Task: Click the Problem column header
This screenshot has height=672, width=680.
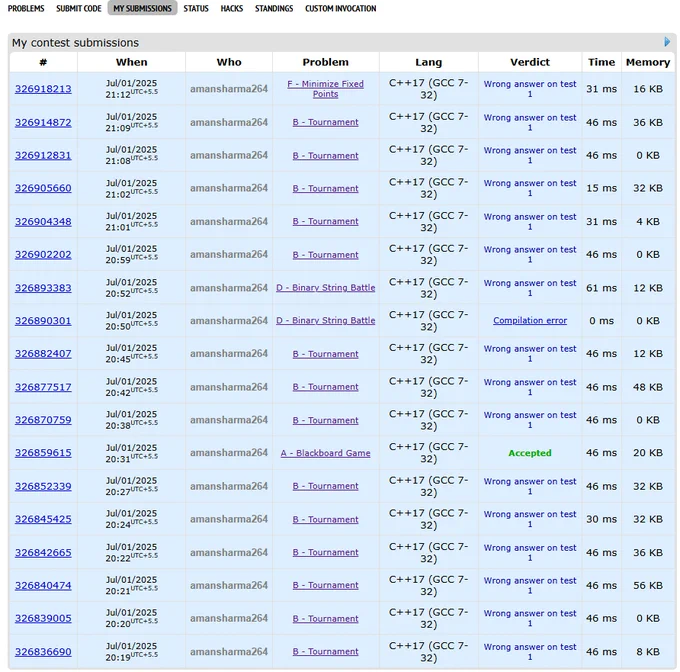Action: coord(326,62)
